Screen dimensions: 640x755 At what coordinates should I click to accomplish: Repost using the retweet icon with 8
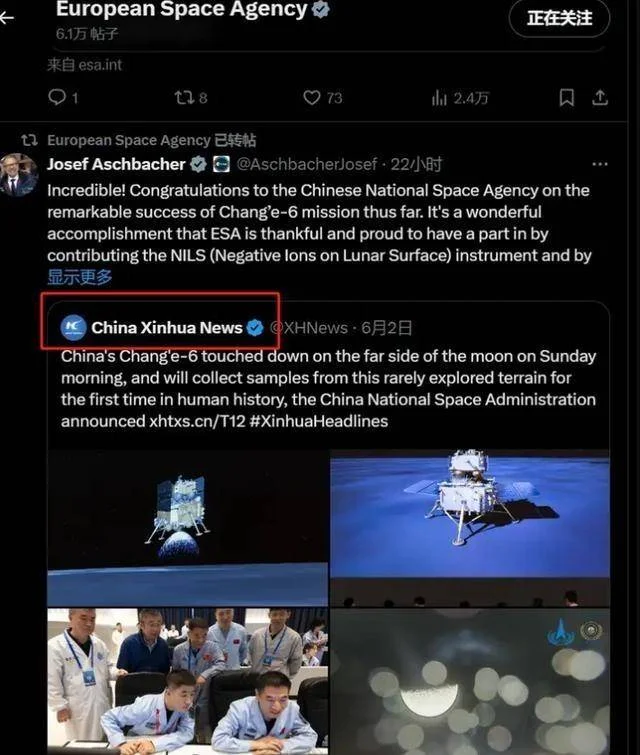click(x=183, y=98)
